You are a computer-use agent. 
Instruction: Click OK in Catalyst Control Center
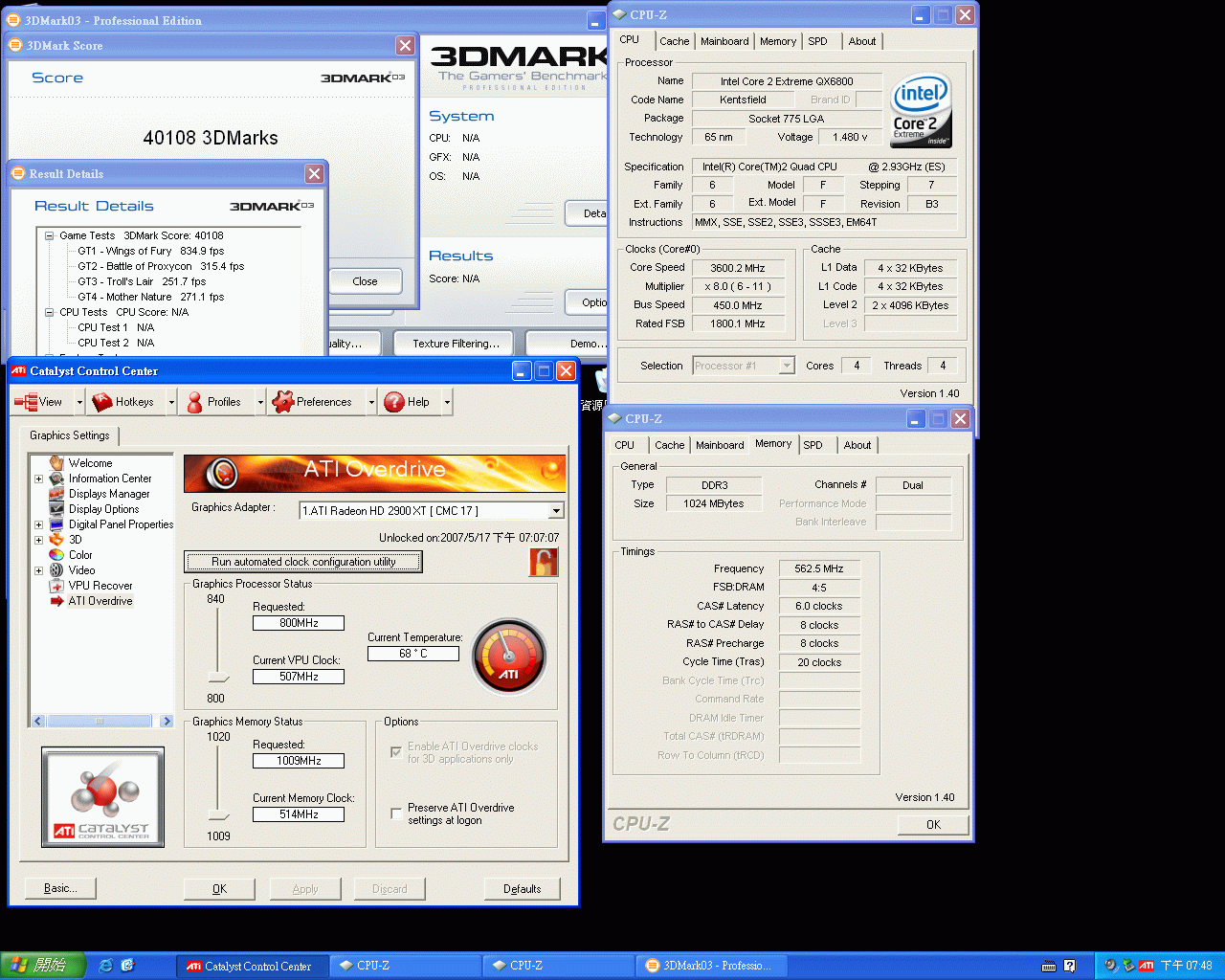pos(219,889)
